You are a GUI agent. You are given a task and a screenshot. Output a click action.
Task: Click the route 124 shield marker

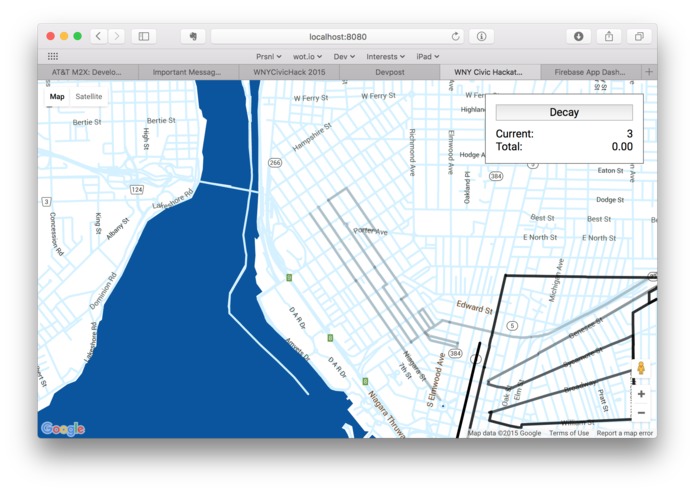click(x=137, y=190)
